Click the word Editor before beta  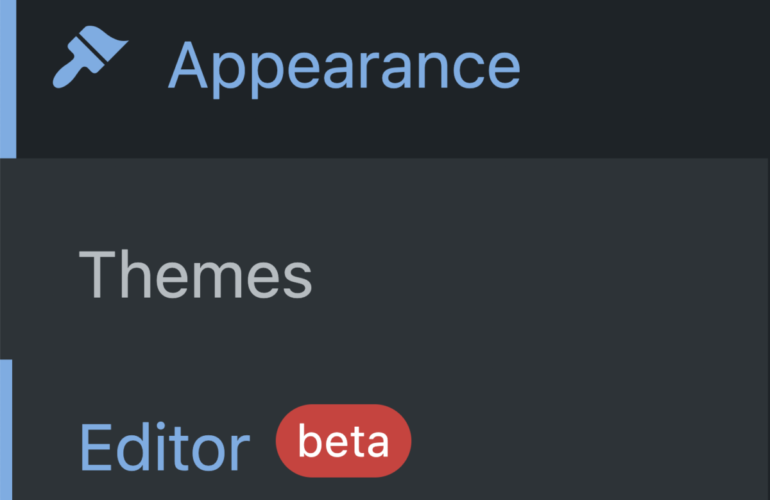[x=164, y=446]
